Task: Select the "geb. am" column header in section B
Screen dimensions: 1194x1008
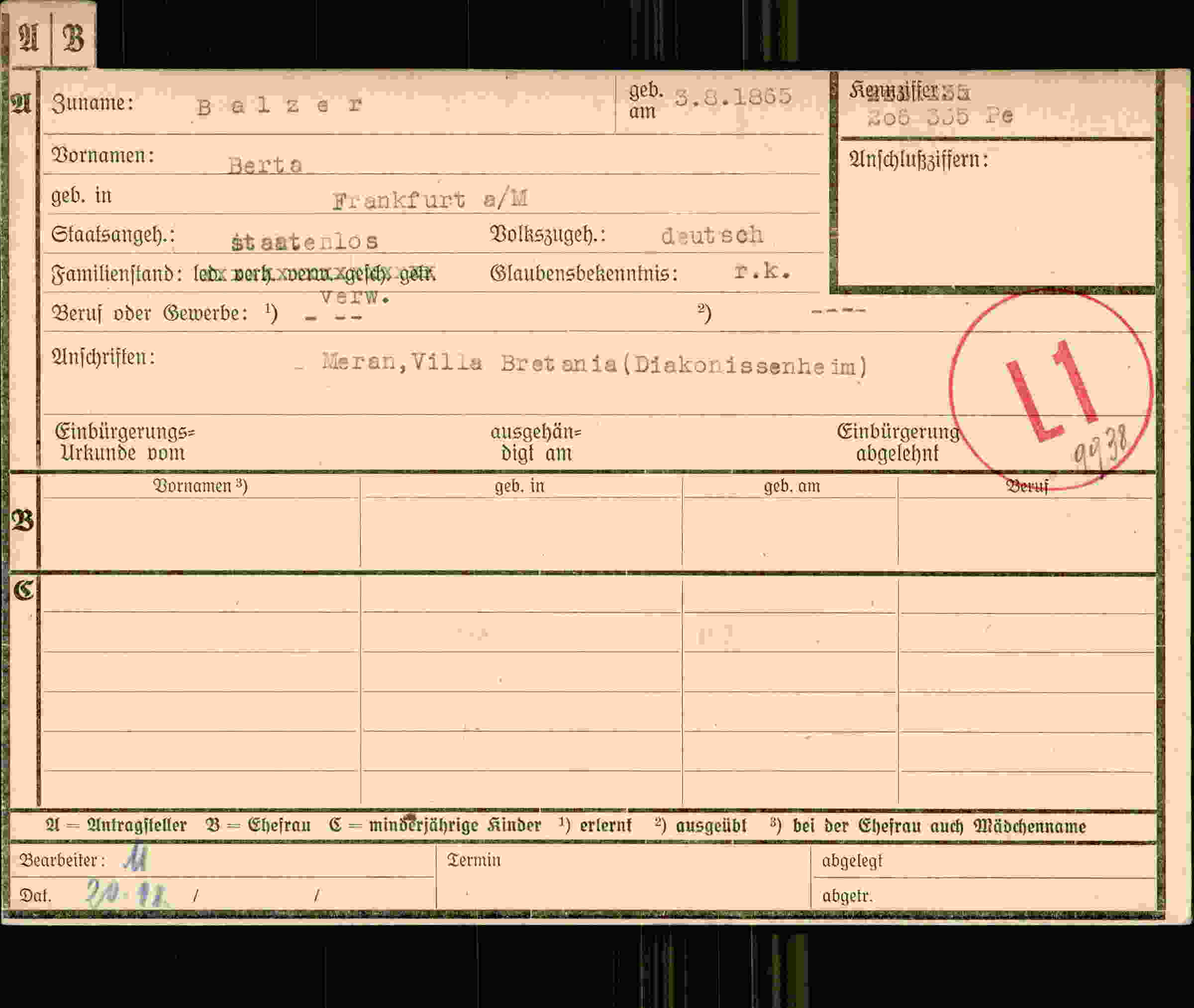Action: pyautogui.click(x=792, y=486)
